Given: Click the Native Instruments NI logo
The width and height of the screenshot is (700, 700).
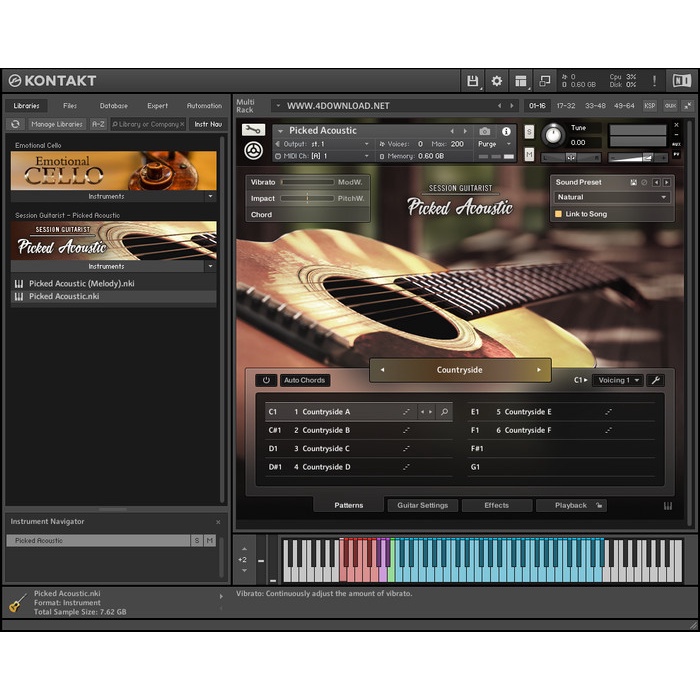Looking at the screenshot, I should [x=682, y=81].
